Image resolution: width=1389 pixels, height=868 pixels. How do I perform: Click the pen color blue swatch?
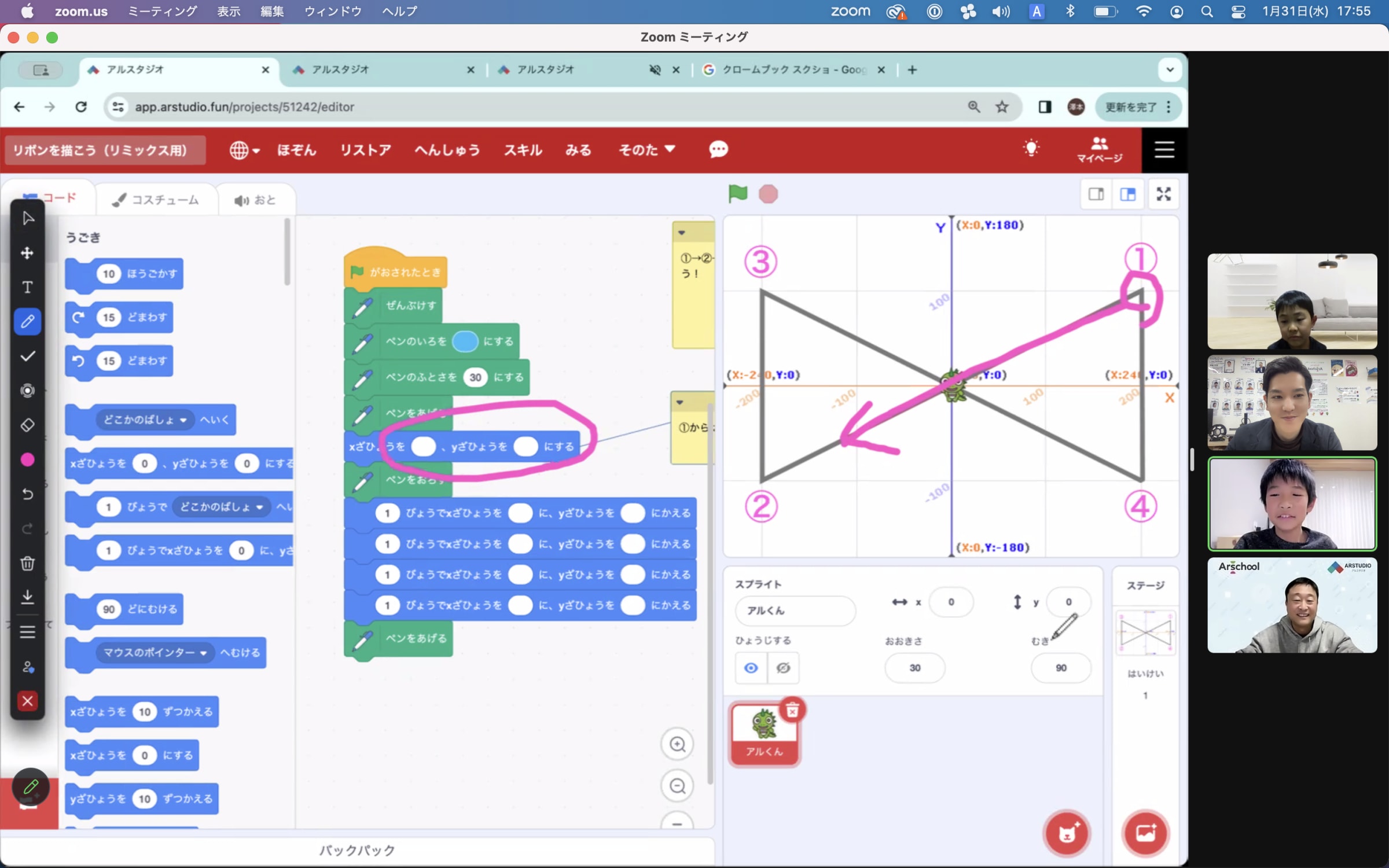coord(465,341)
